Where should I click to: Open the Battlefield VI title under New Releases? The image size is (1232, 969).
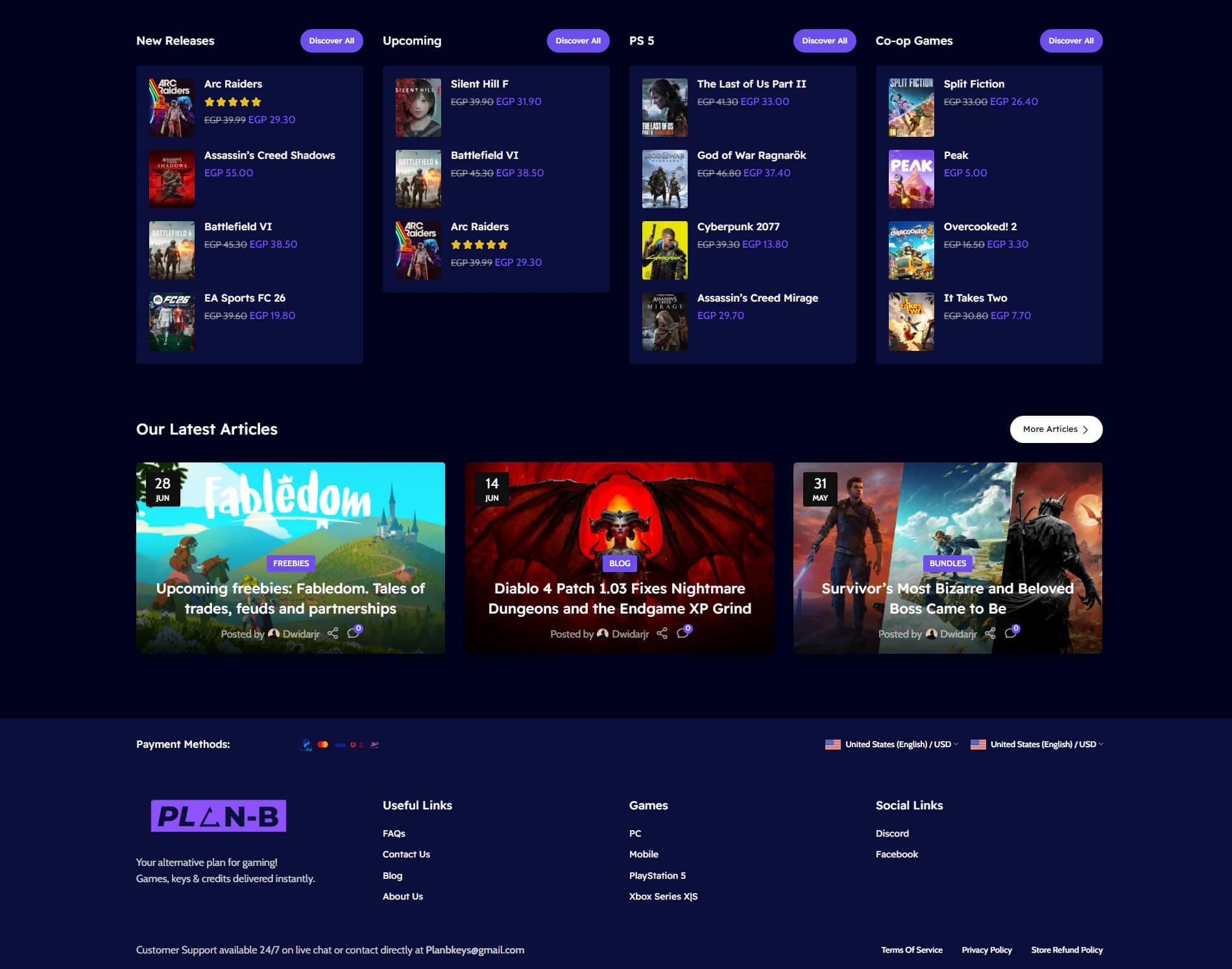[x=238, y=226]
